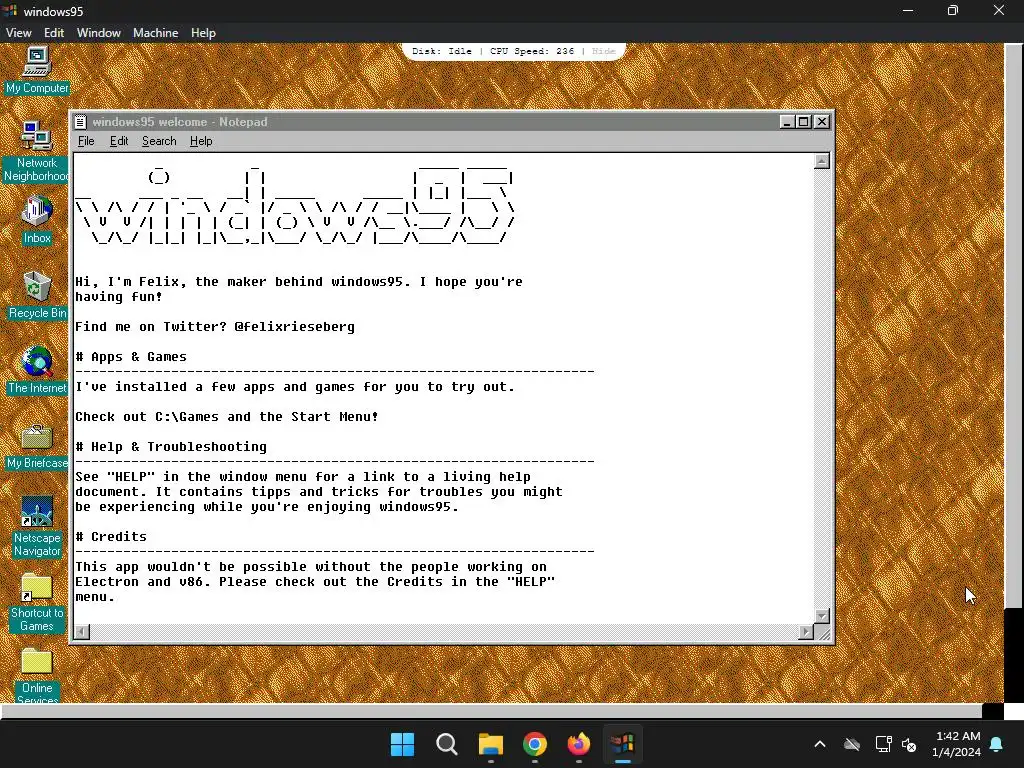The image size is (1024, 768).
Task: Launch Google Chrome from the taskbar
Action: tap(535, 744)
